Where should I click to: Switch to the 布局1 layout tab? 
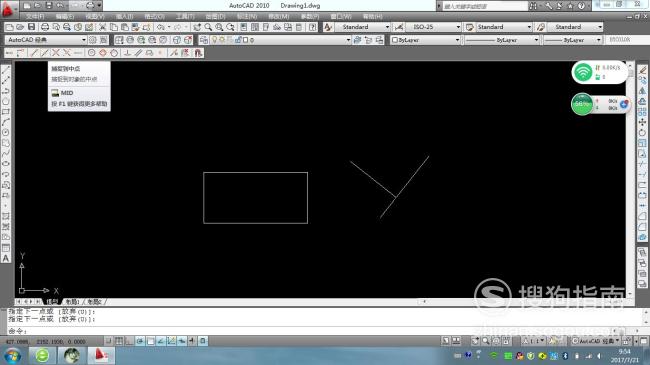coord(73,302)
